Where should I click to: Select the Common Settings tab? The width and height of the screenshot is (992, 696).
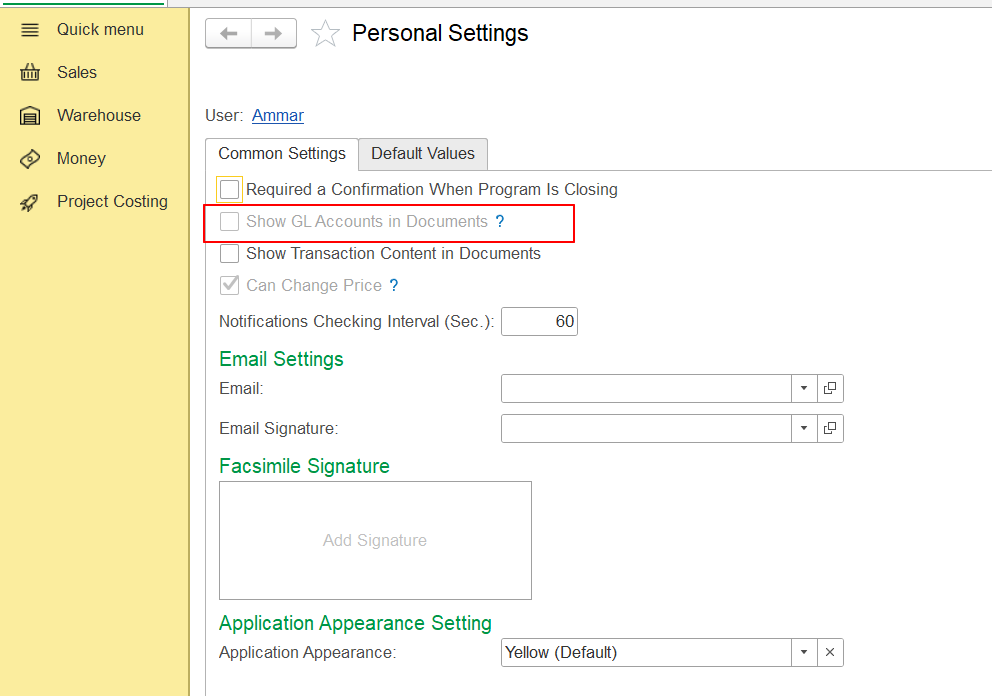282,154
